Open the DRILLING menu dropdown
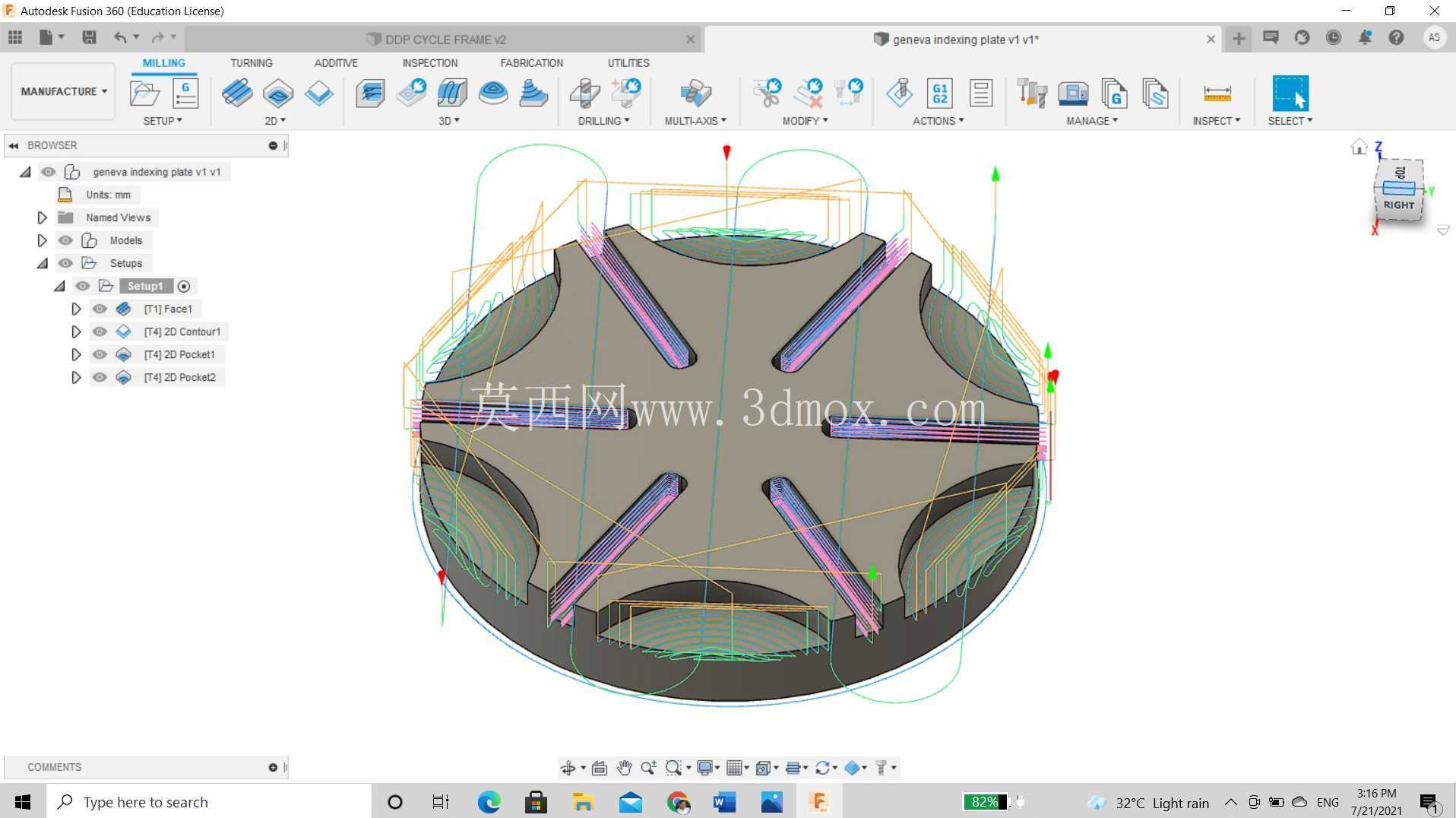1456x818 pixels. [603, 121]
